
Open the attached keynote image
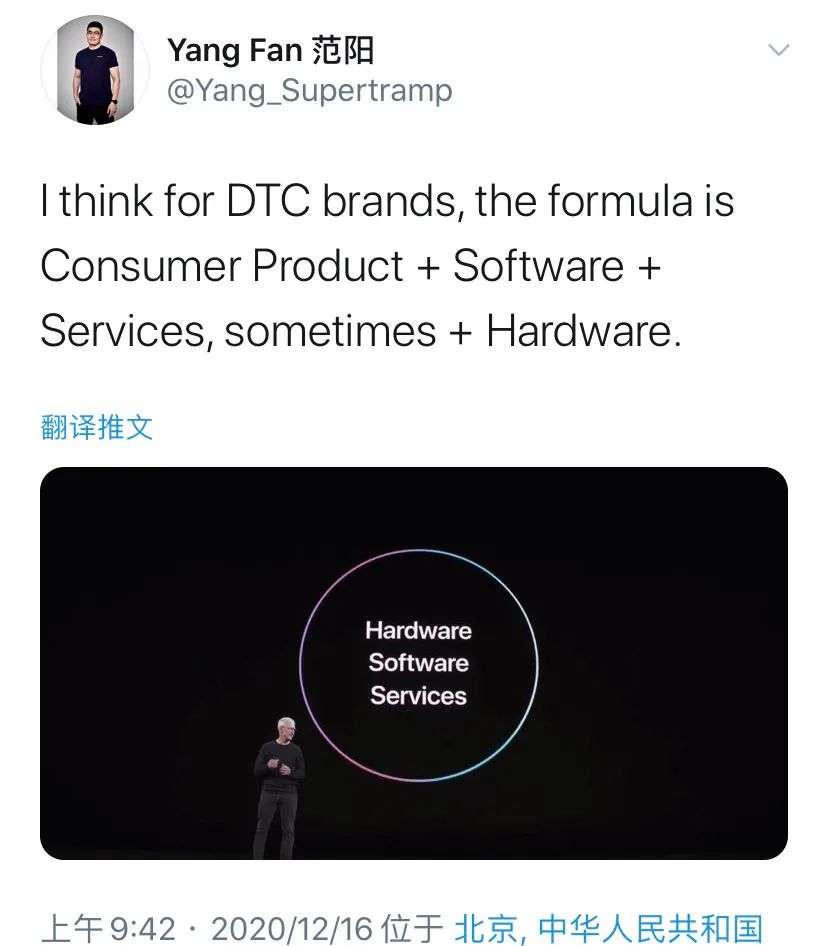tap(414, 663)
